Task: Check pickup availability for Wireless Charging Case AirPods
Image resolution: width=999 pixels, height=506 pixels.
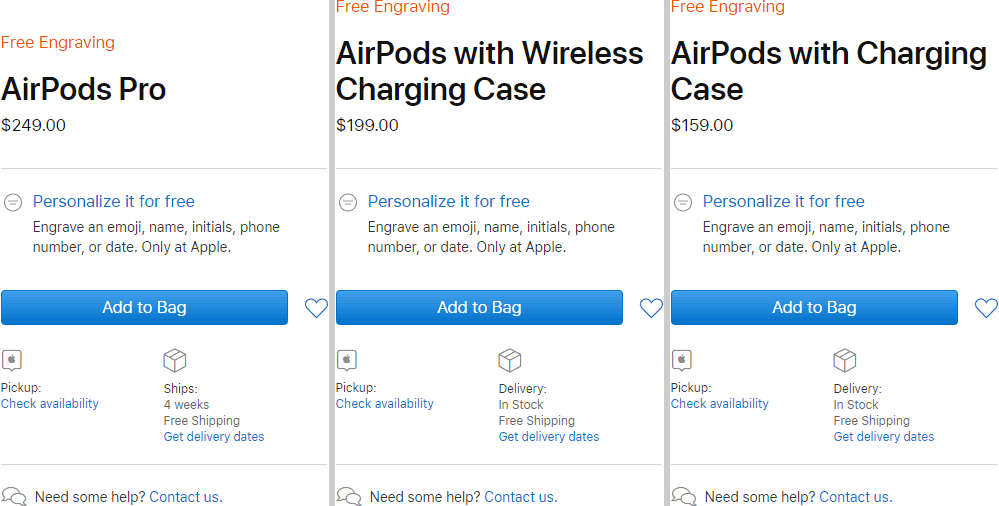Action: pos(385,404)
